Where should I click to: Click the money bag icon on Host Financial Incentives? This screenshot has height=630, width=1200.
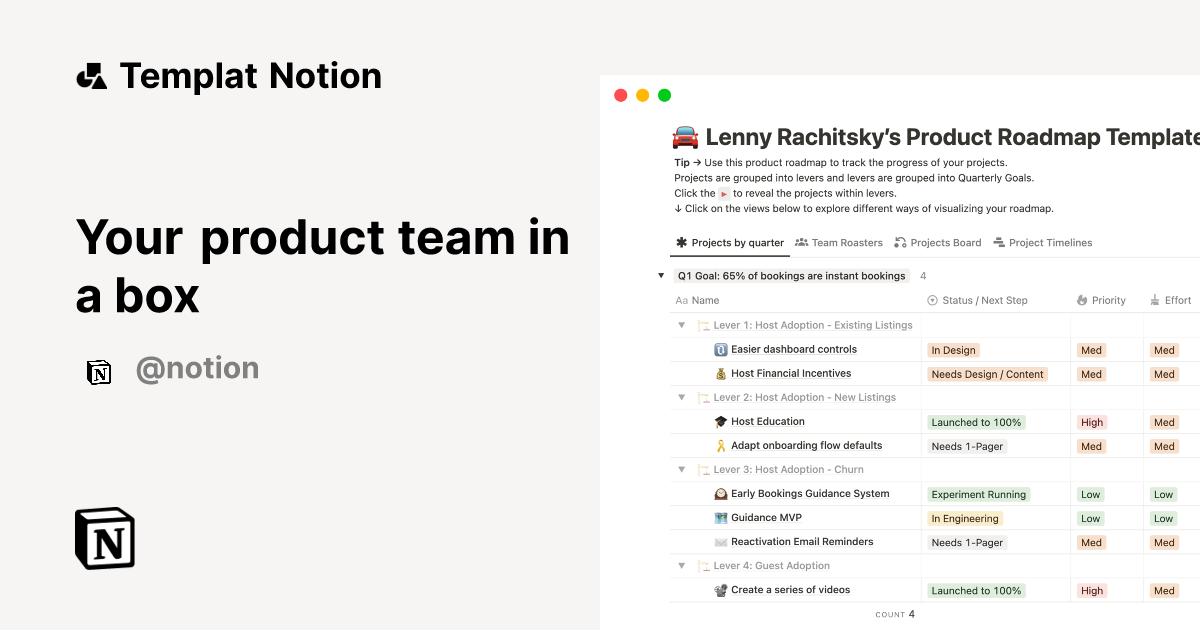pos(719,373)
